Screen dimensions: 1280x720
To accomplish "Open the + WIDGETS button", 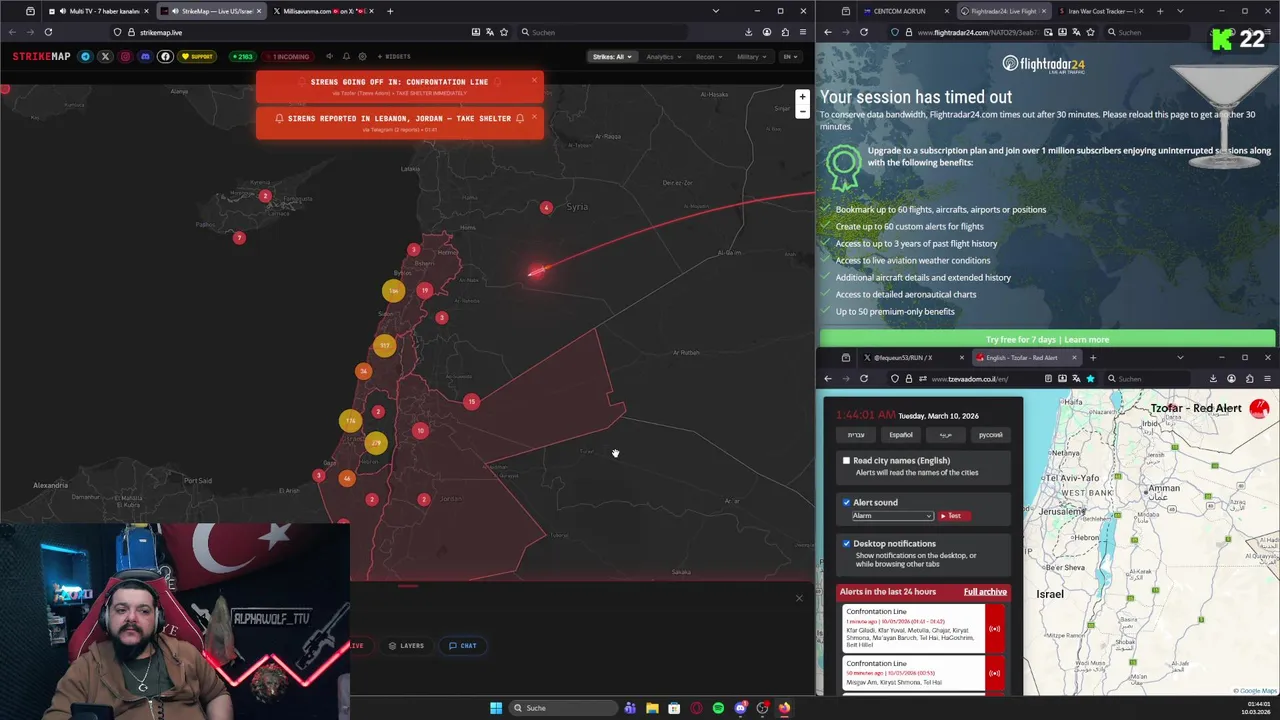I will point(394,56).
